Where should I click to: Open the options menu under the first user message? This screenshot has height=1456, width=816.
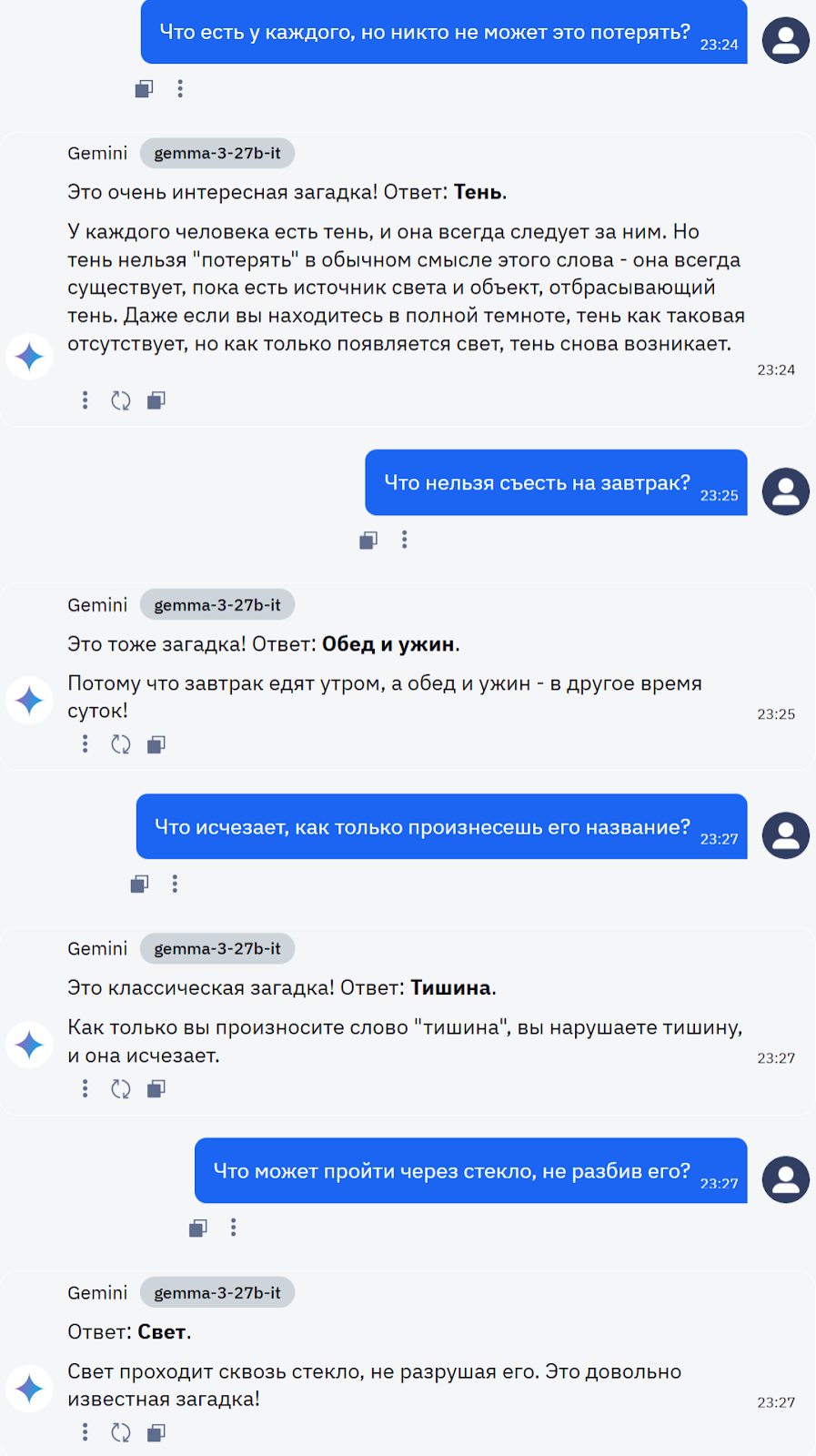pyautogui.click(x=180, y=88)
